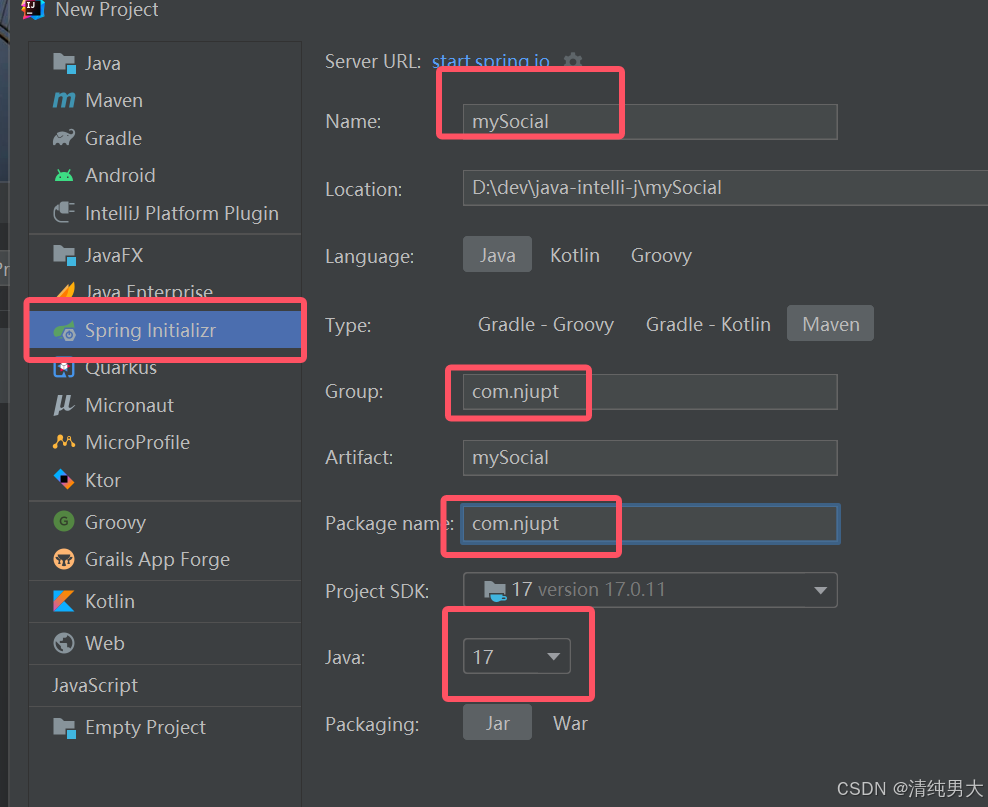Click the Java Enterprise flame icon
This screenshot has height=807, width=988.
[x=66, y=291]
